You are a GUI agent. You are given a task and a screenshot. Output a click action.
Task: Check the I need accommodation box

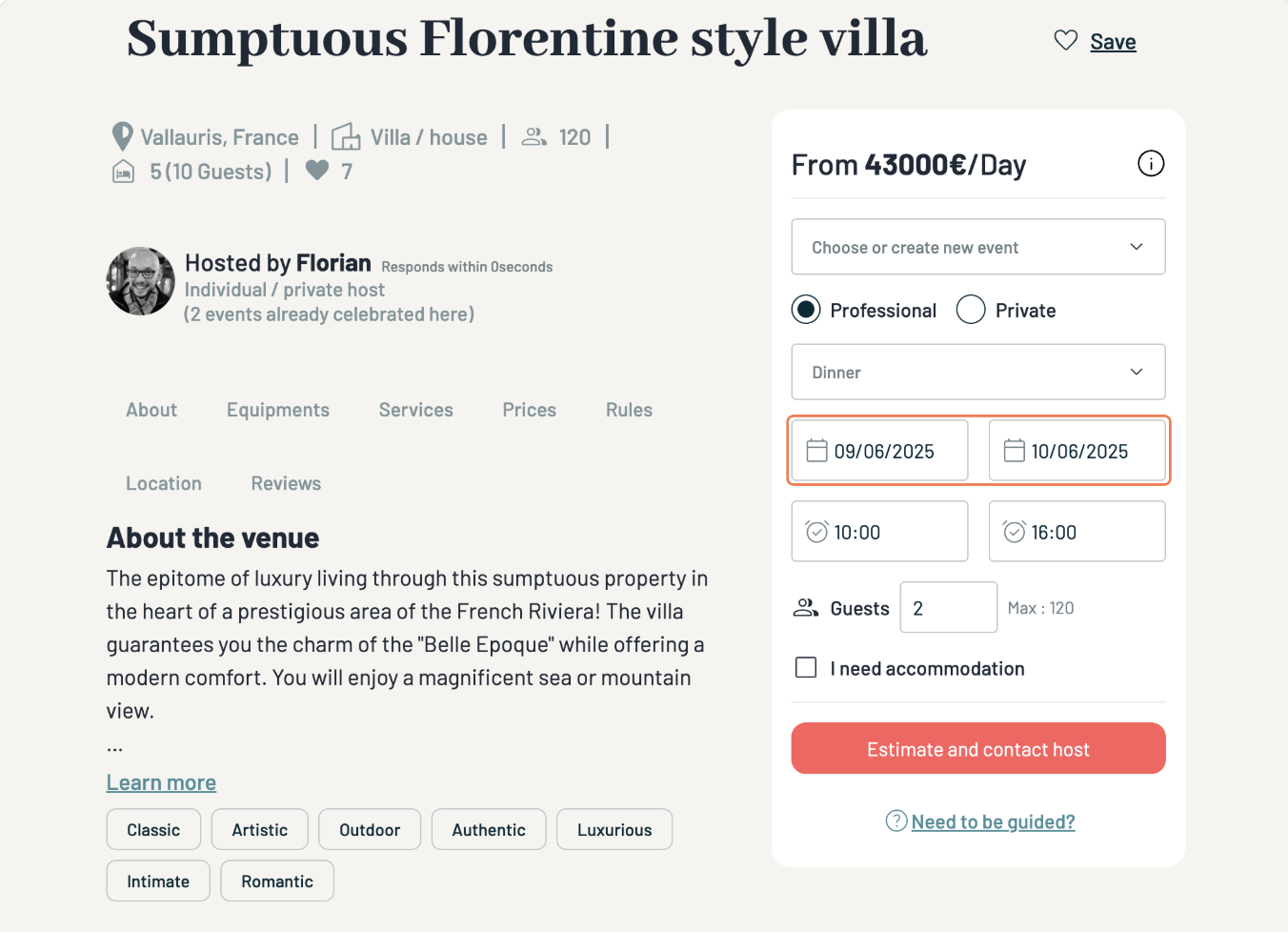806,668
